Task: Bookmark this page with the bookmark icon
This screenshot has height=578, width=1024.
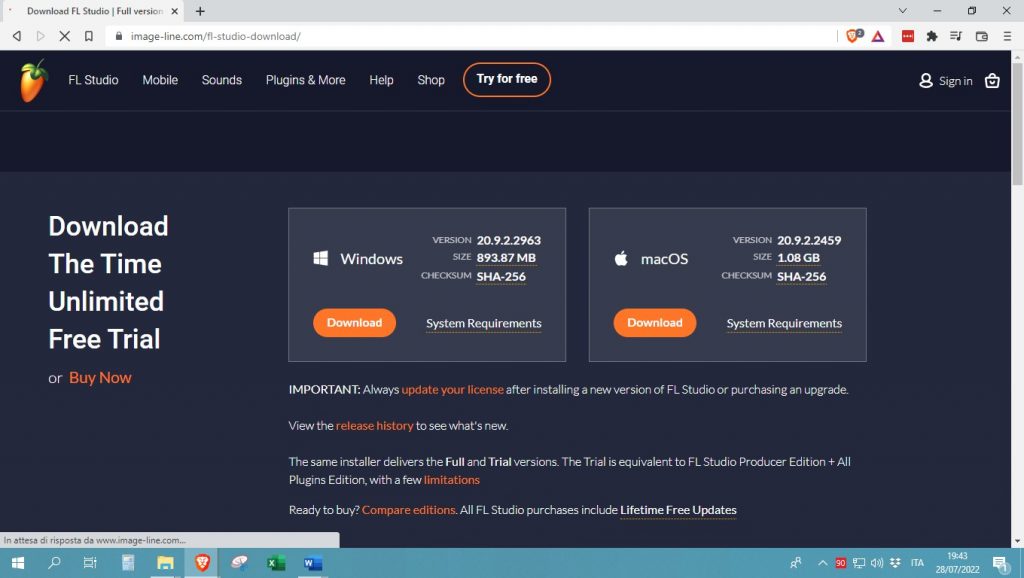Action: click(x=89, y=36)
